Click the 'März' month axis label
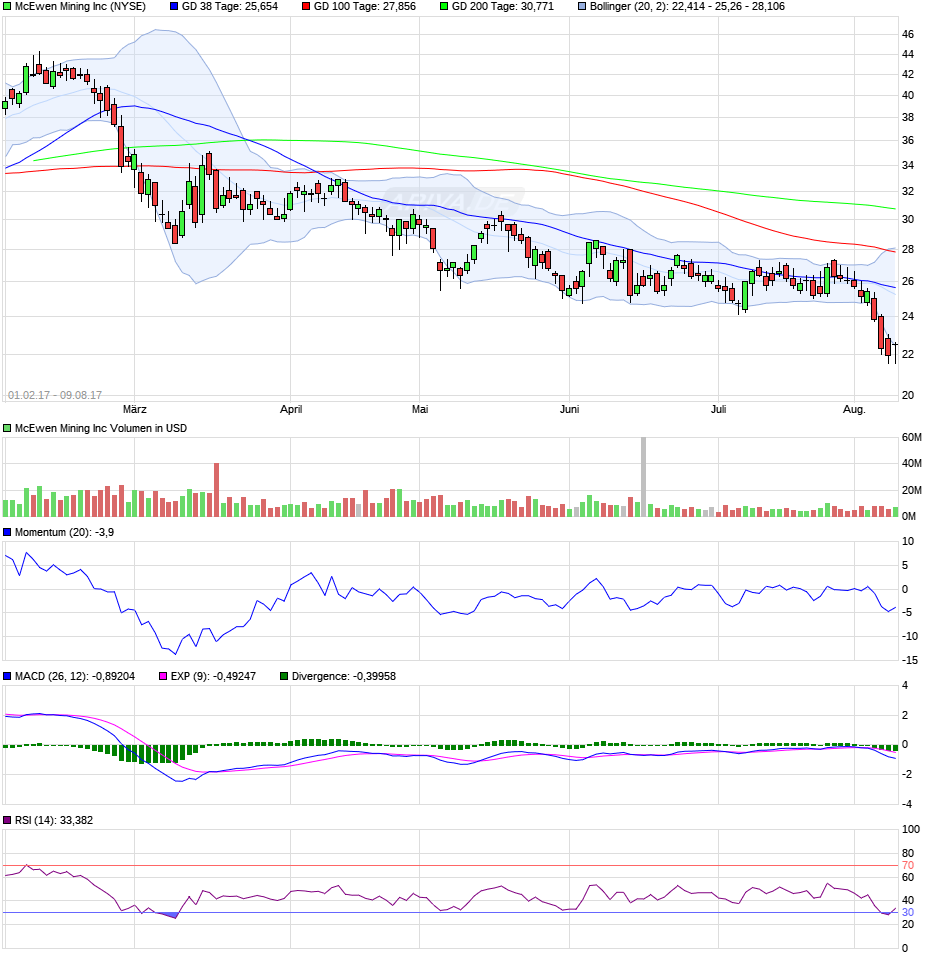This screenshot has height=958, width=940. pyautogui.click(x=134, y=409)
